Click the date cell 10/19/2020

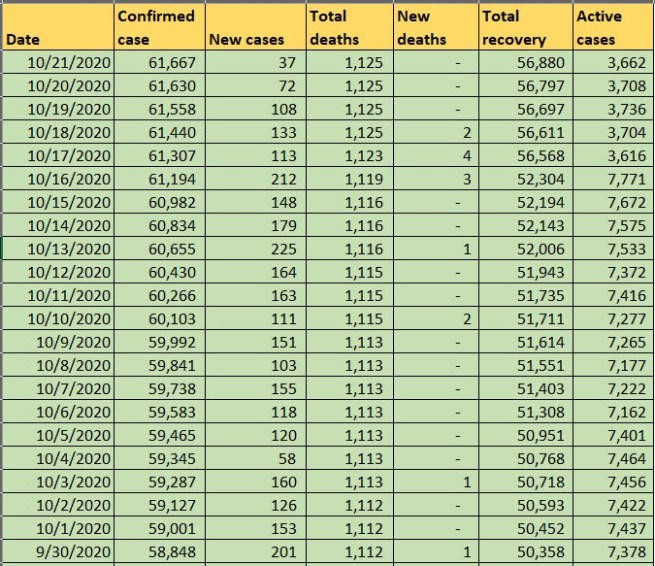click(x=58, y=109)
